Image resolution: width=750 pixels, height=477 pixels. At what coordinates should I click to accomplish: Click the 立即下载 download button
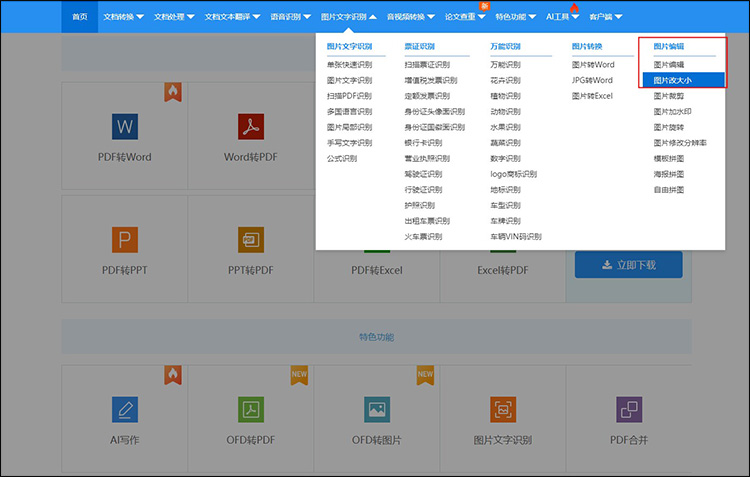click(x=629, y=265)
